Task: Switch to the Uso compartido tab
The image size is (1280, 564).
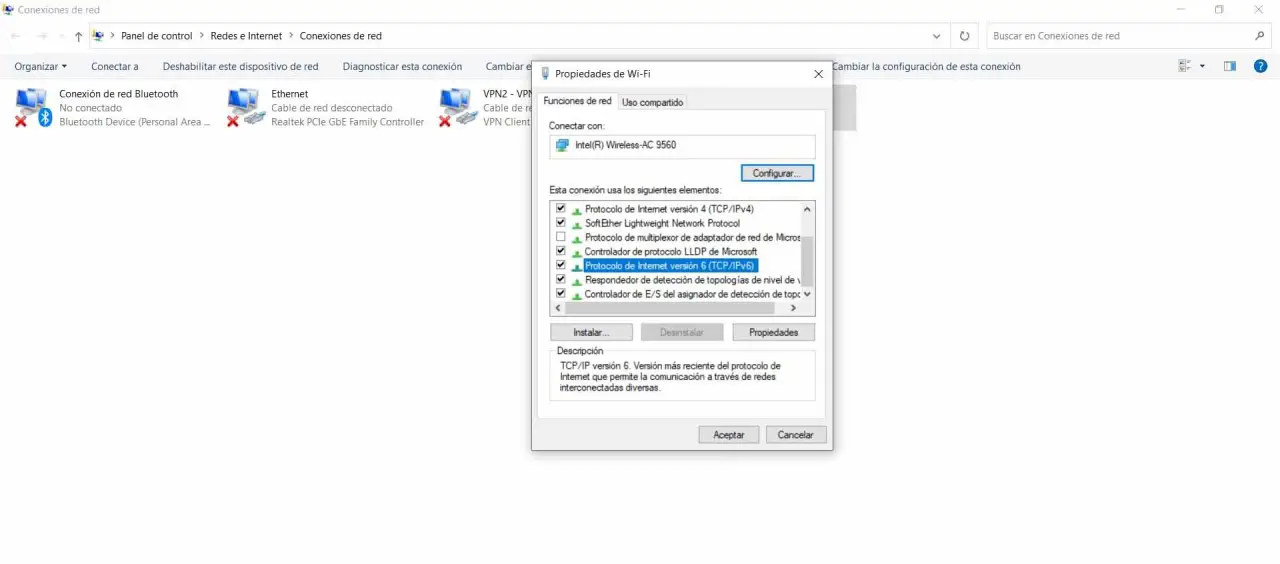Action: [x=652, y=102]
